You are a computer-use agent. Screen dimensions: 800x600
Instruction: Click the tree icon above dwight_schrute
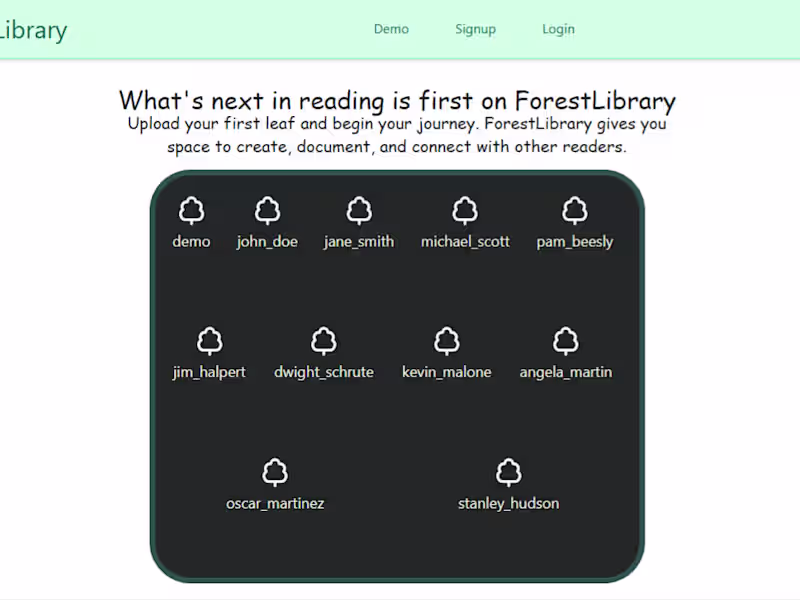pos(324,342)
